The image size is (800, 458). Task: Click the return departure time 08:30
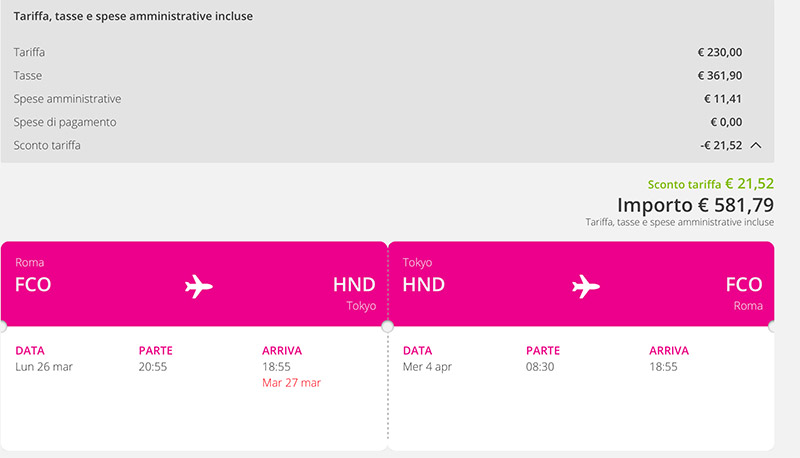tap(540, 367)
